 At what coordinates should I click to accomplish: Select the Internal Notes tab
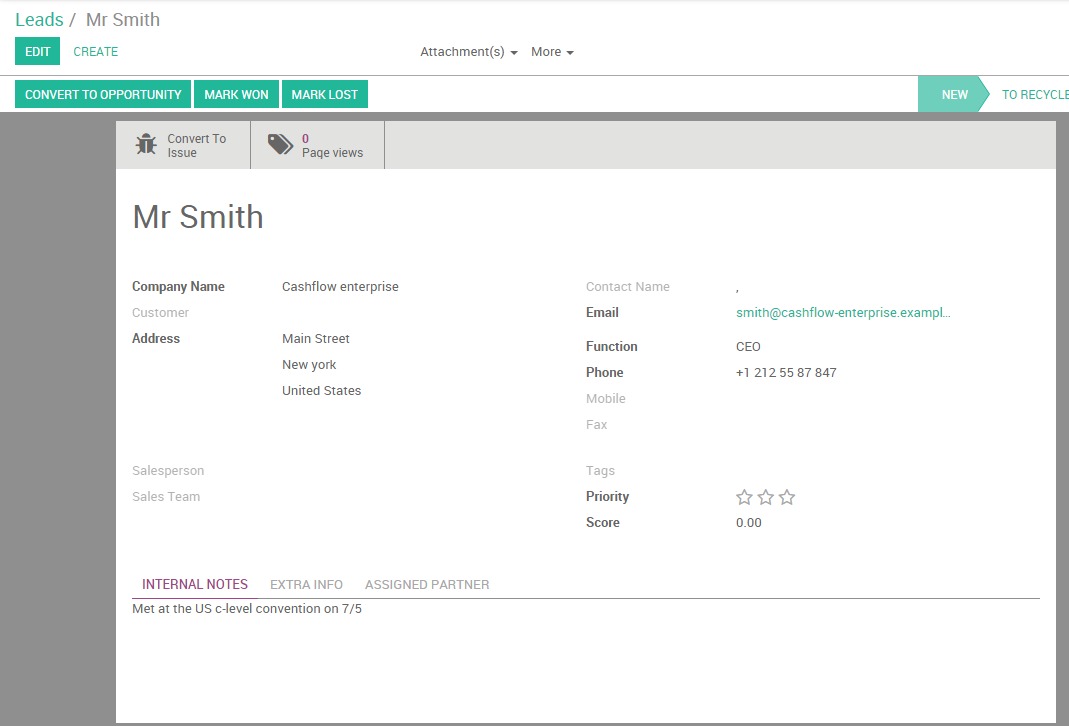pos(194,585)
